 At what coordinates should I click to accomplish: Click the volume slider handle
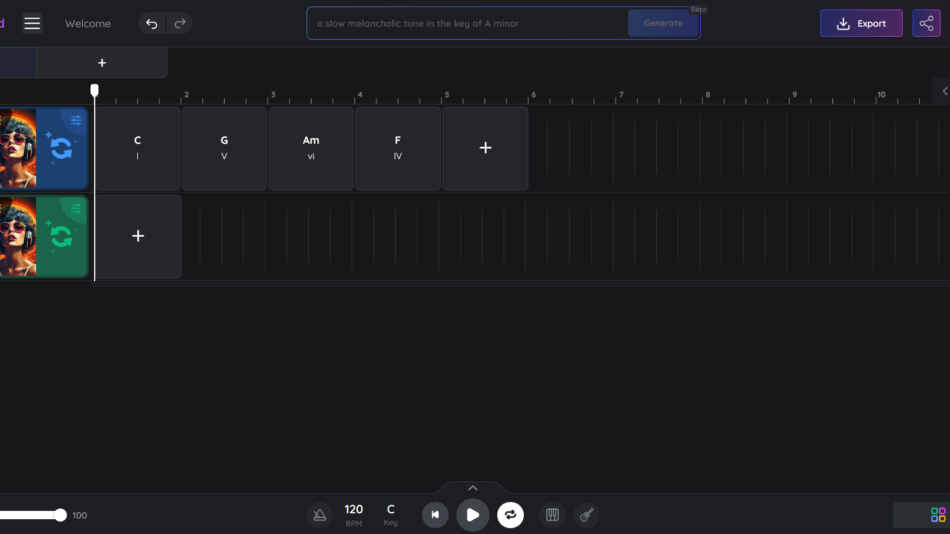point(61,515)
